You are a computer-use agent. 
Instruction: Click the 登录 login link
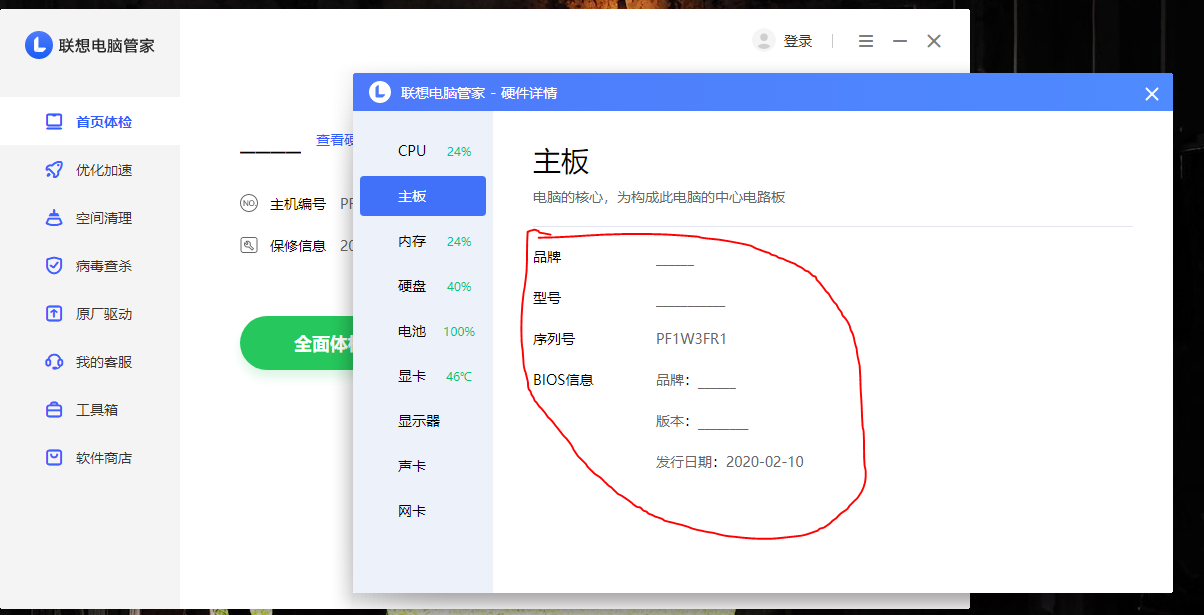point(798,41)
